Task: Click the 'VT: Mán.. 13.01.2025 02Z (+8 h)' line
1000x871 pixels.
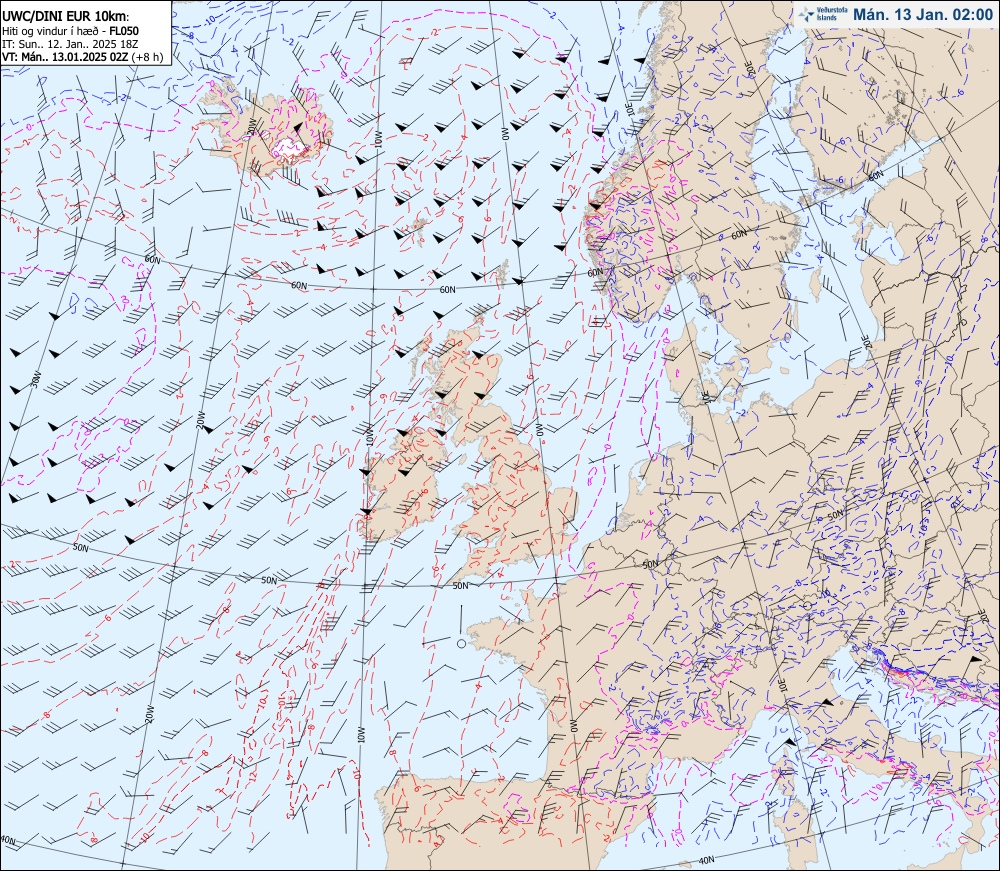Action: [82, 56]
